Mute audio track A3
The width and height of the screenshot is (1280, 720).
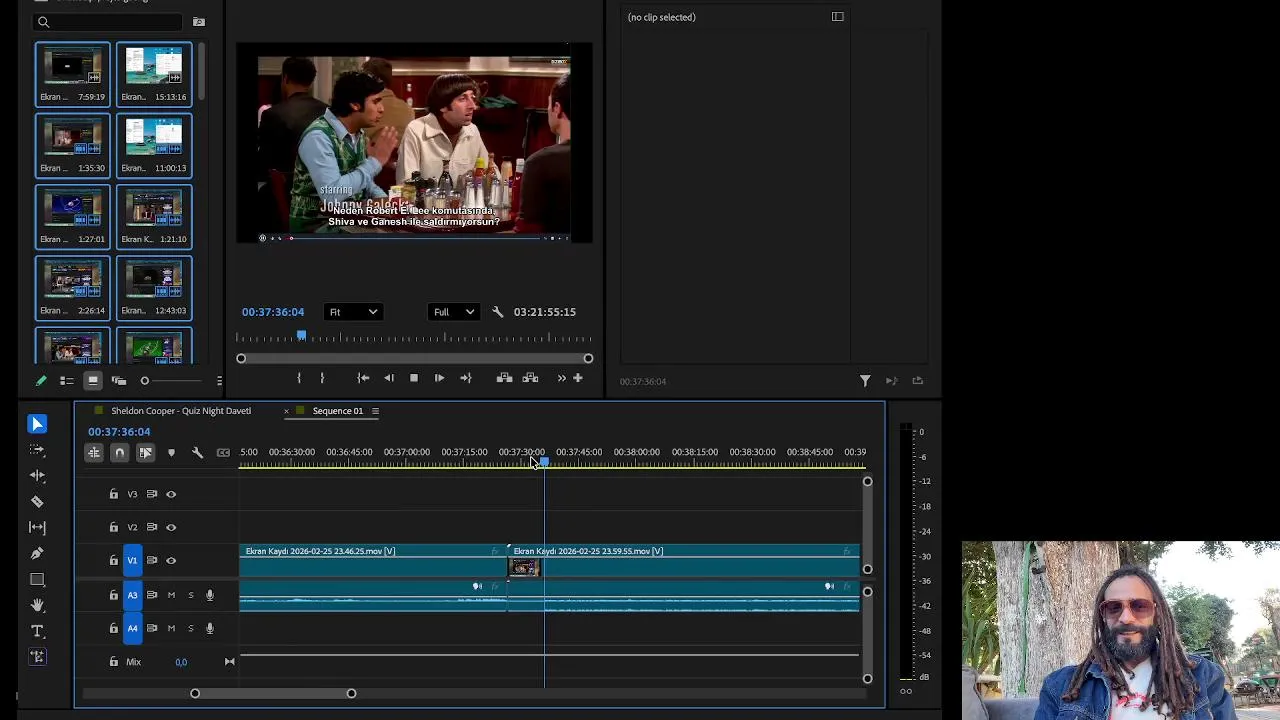171,595
